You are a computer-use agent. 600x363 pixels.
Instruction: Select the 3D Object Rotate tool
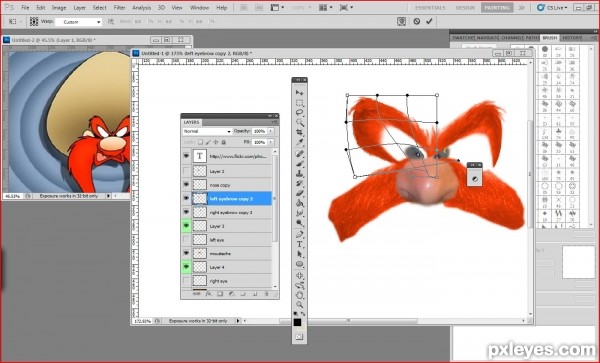click(x=299, y=275)
